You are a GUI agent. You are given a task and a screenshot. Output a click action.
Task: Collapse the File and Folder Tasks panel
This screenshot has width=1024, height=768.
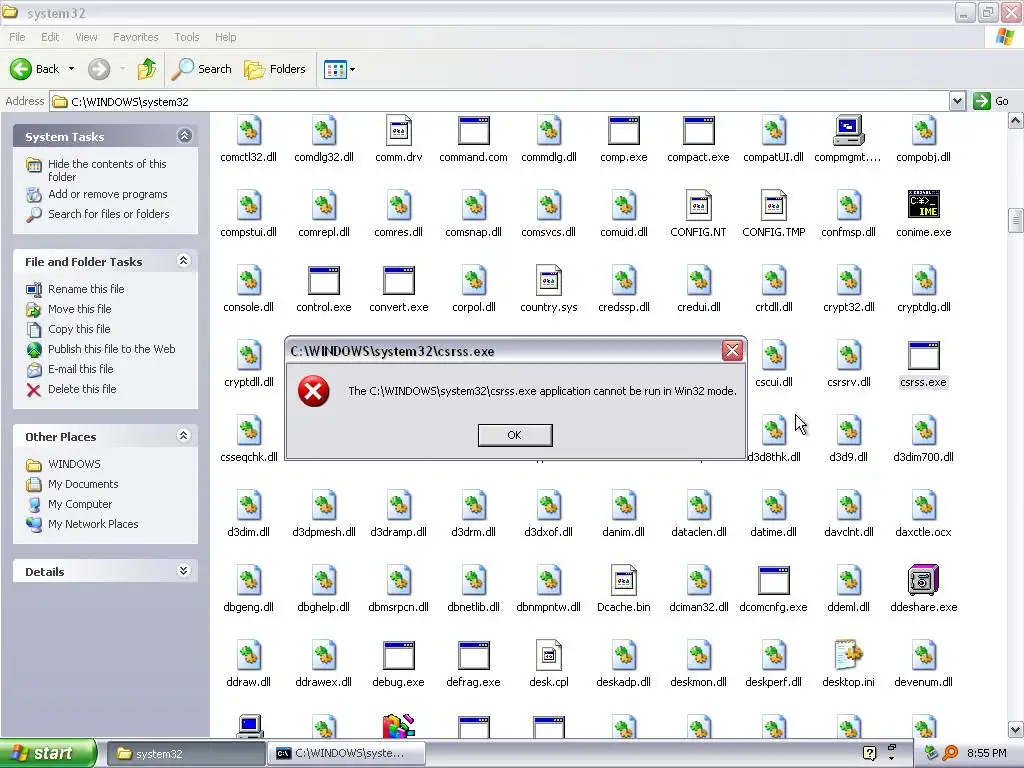(184, 261)
